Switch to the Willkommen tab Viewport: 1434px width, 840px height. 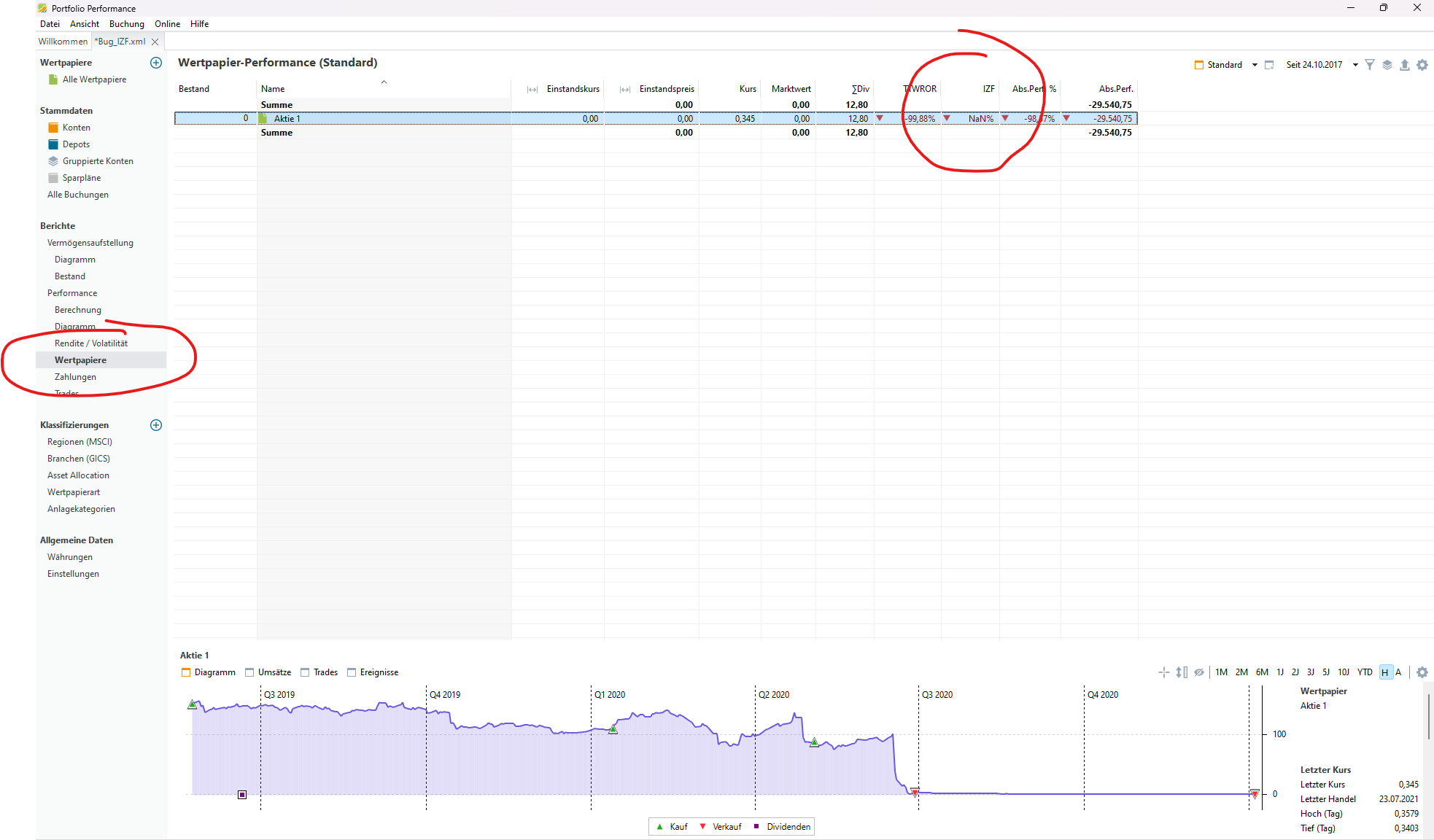(63, 42)
